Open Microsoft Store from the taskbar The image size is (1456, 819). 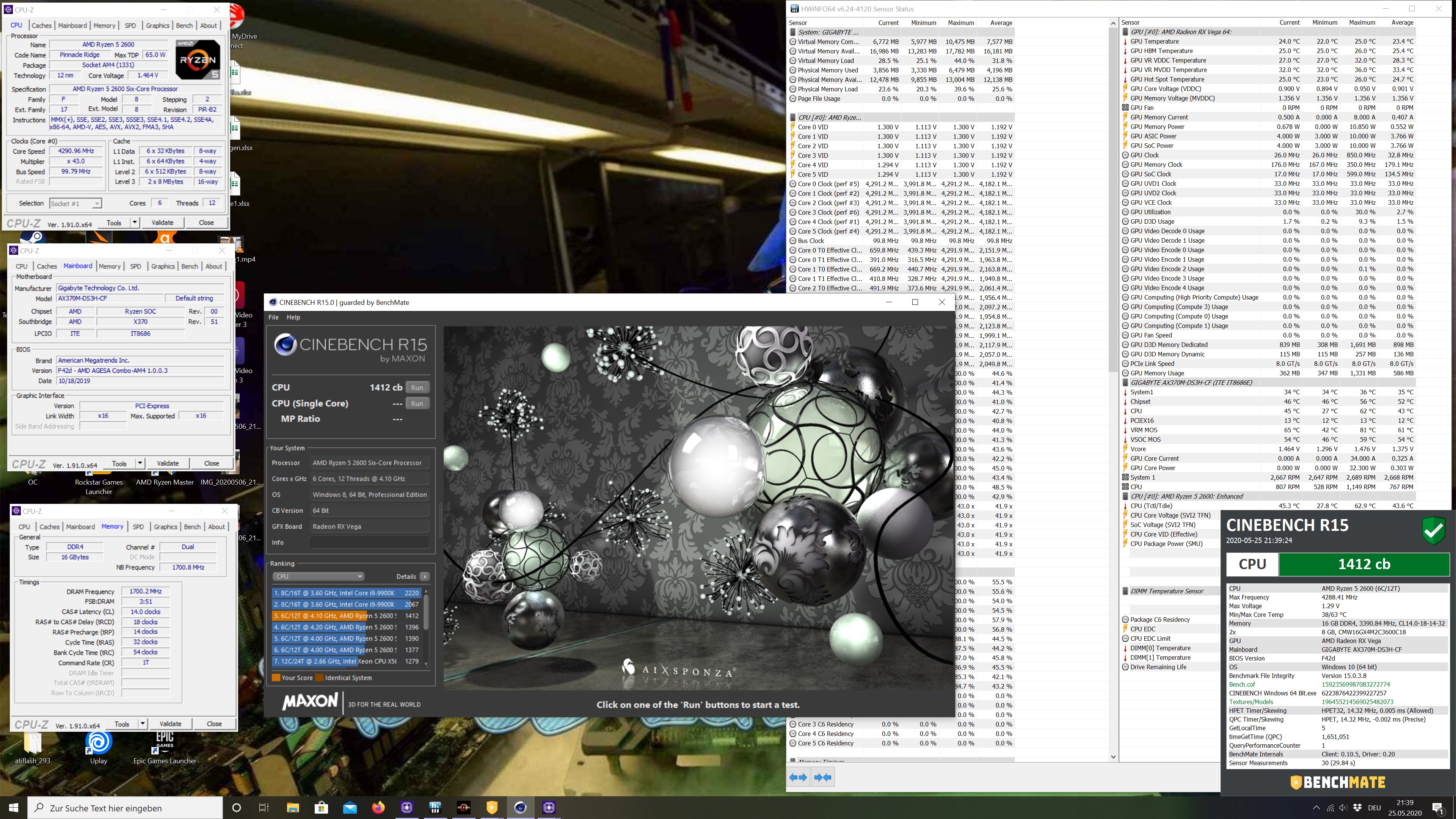pos(321,807)
